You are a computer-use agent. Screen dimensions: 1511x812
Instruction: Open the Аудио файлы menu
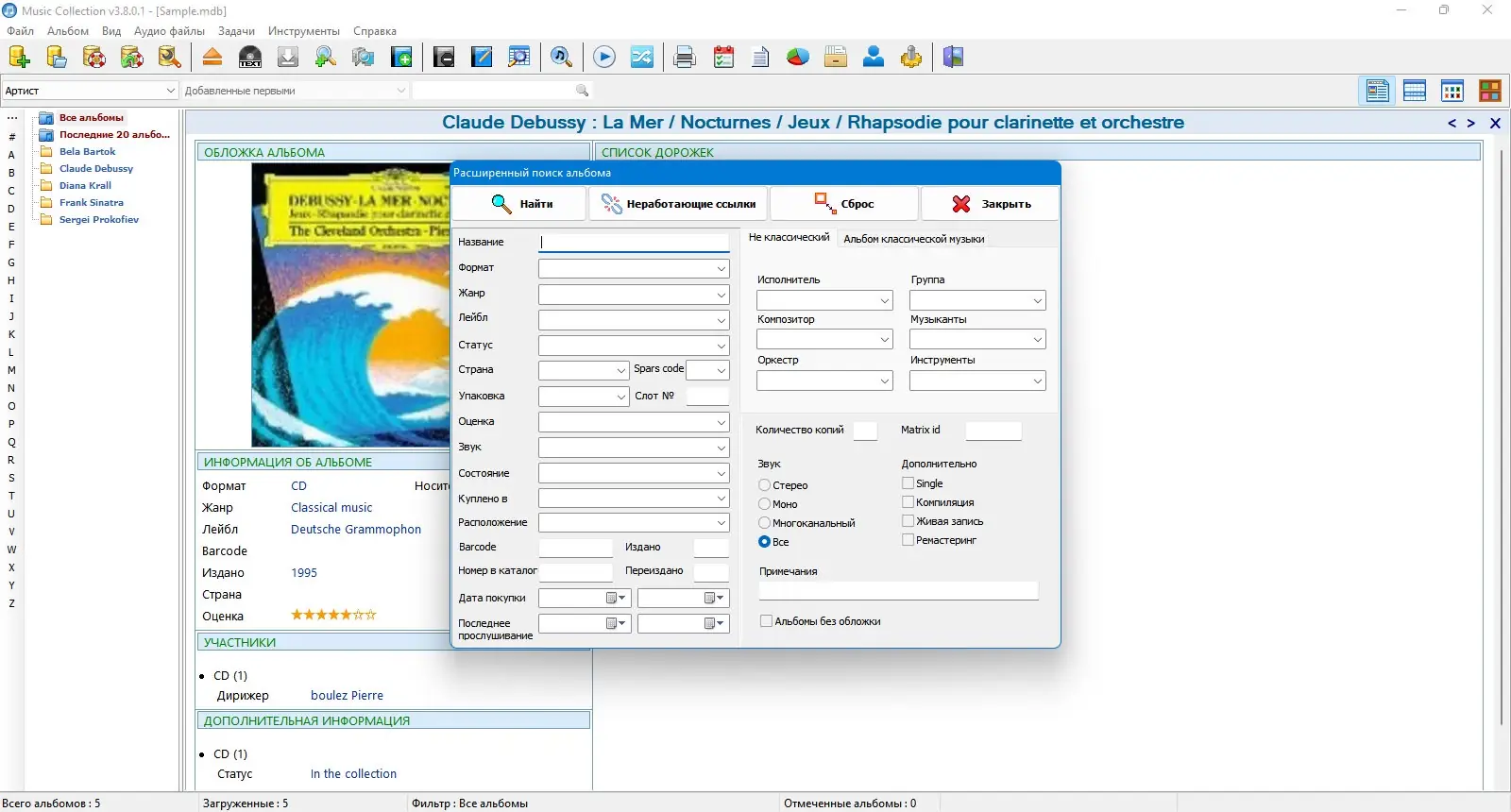point(169,31)
